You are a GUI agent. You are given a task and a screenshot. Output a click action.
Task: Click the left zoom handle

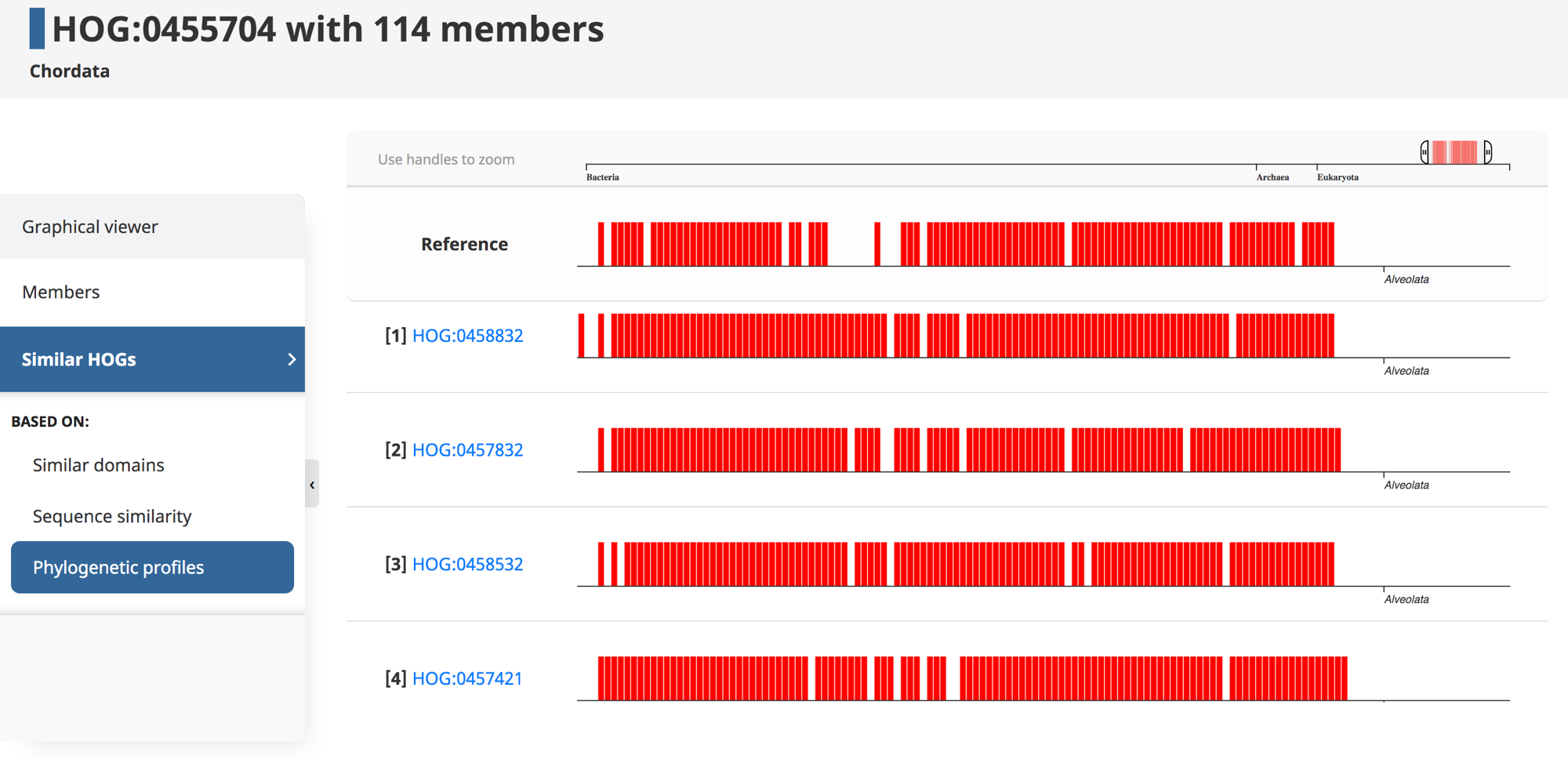pos(1425,152)
